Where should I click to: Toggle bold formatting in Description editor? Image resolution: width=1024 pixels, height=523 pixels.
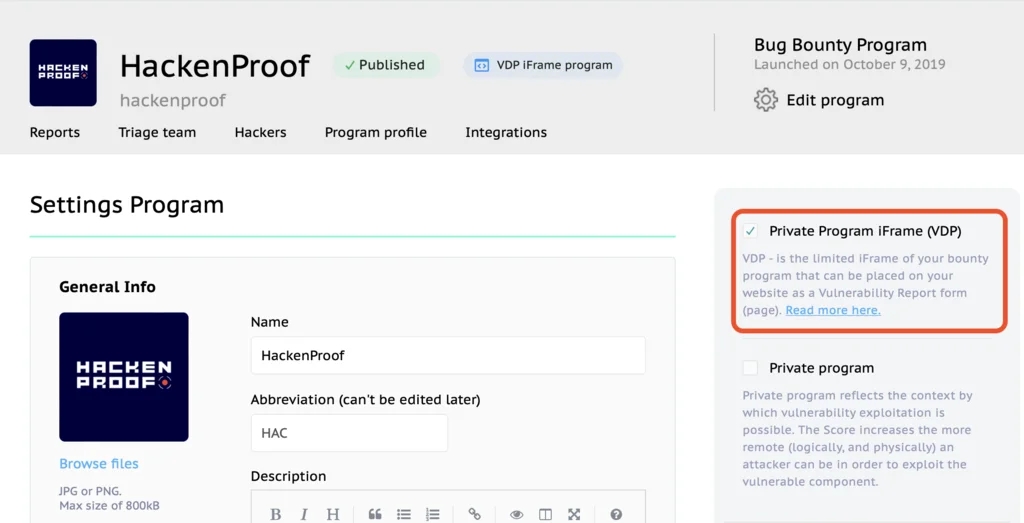[276, 515]
